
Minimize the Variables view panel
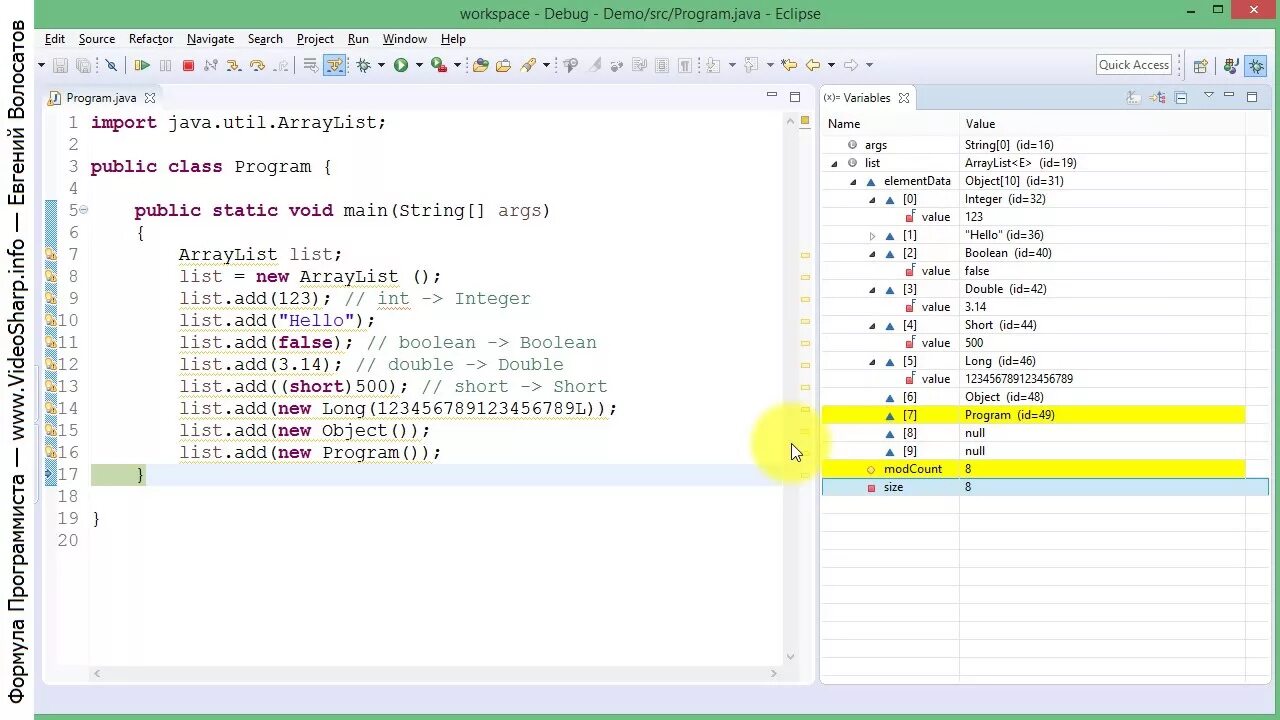point(1229,95)
